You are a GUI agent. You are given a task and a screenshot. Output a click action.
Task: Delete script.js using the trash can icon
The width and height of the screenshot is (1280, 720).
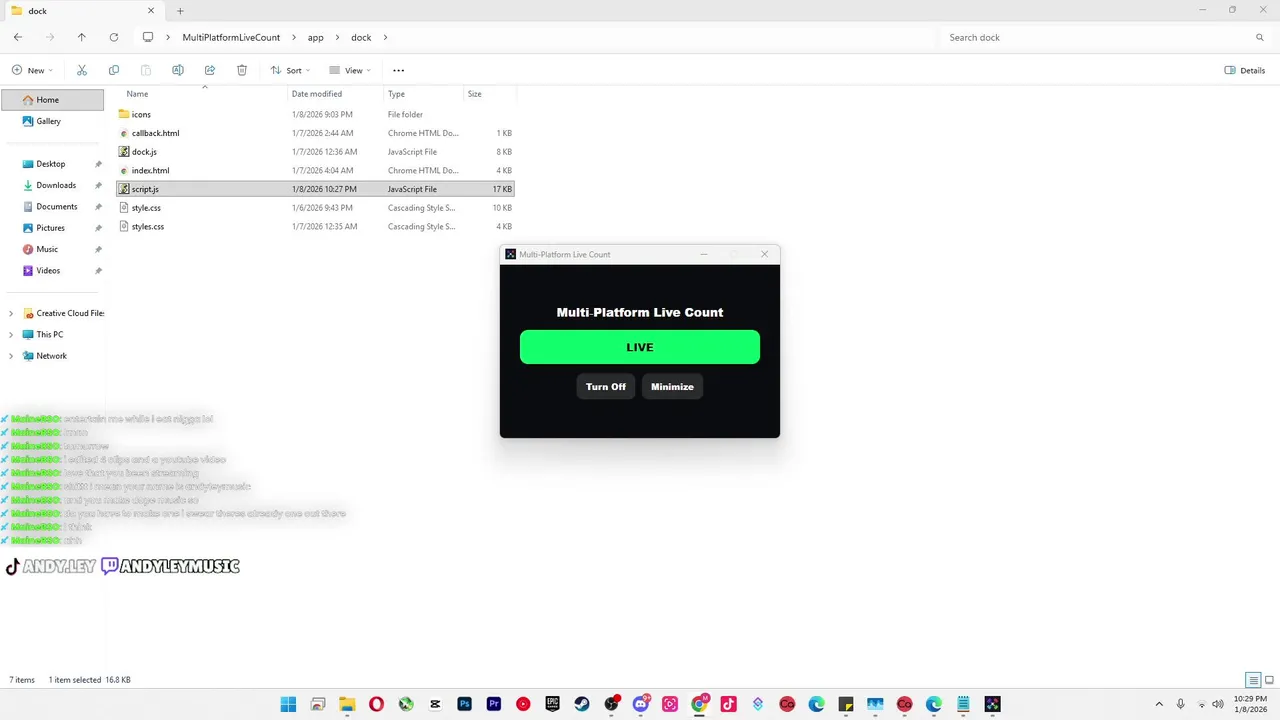[x=242, y=70]
